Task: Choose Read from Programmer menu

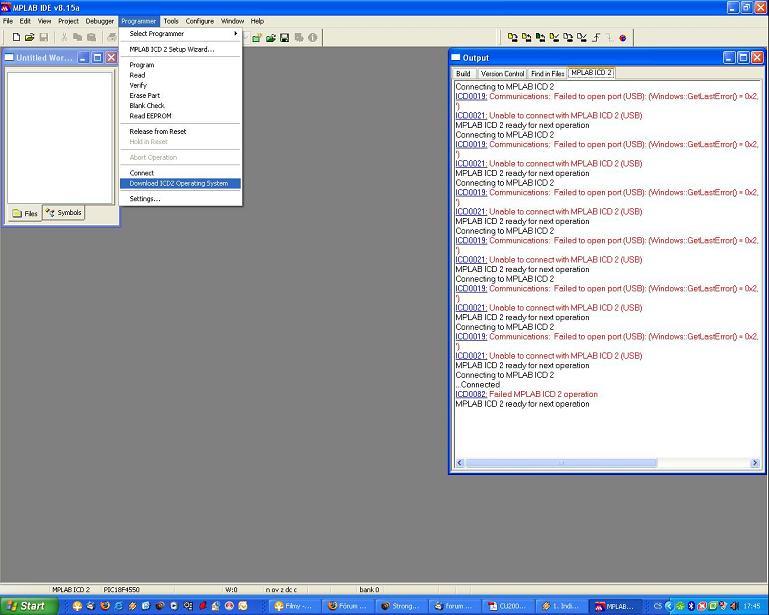Action: click(180, 75)
